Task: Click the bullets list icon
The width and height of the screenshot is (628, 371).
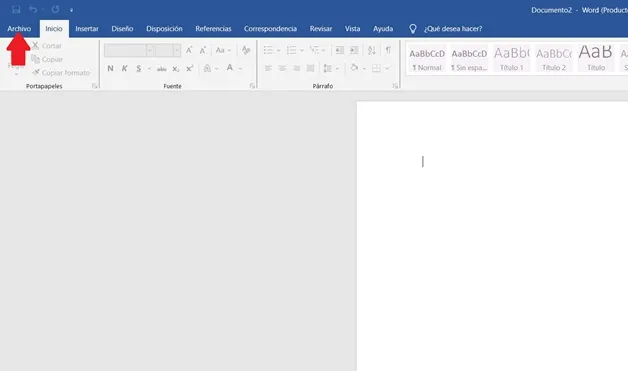Action: [x=268, y=50]
